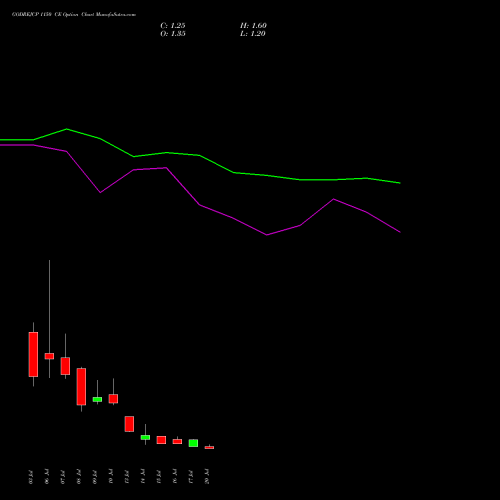Click the close value "C: 1.25"
The image size is (500, 500).
173,26
